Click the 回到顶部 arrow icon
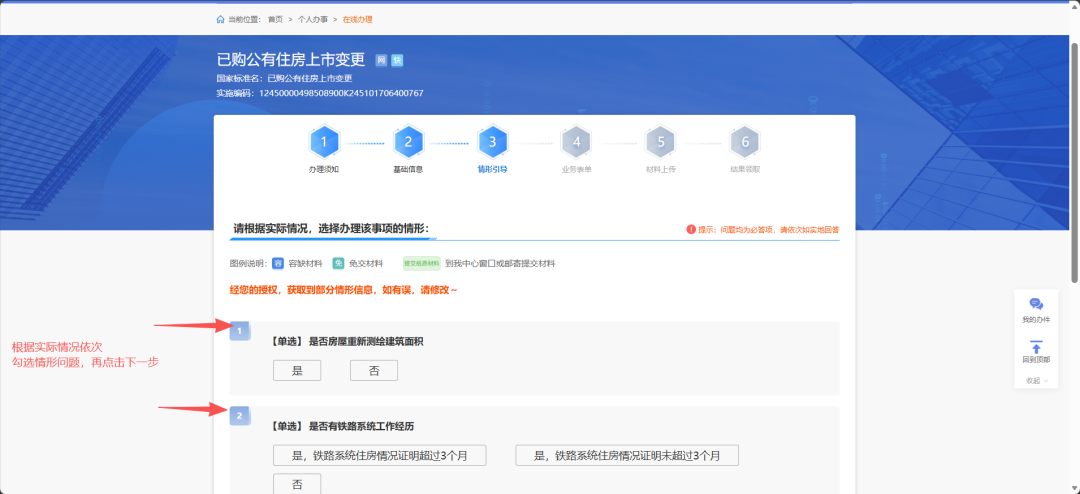 click(1036, 346)
